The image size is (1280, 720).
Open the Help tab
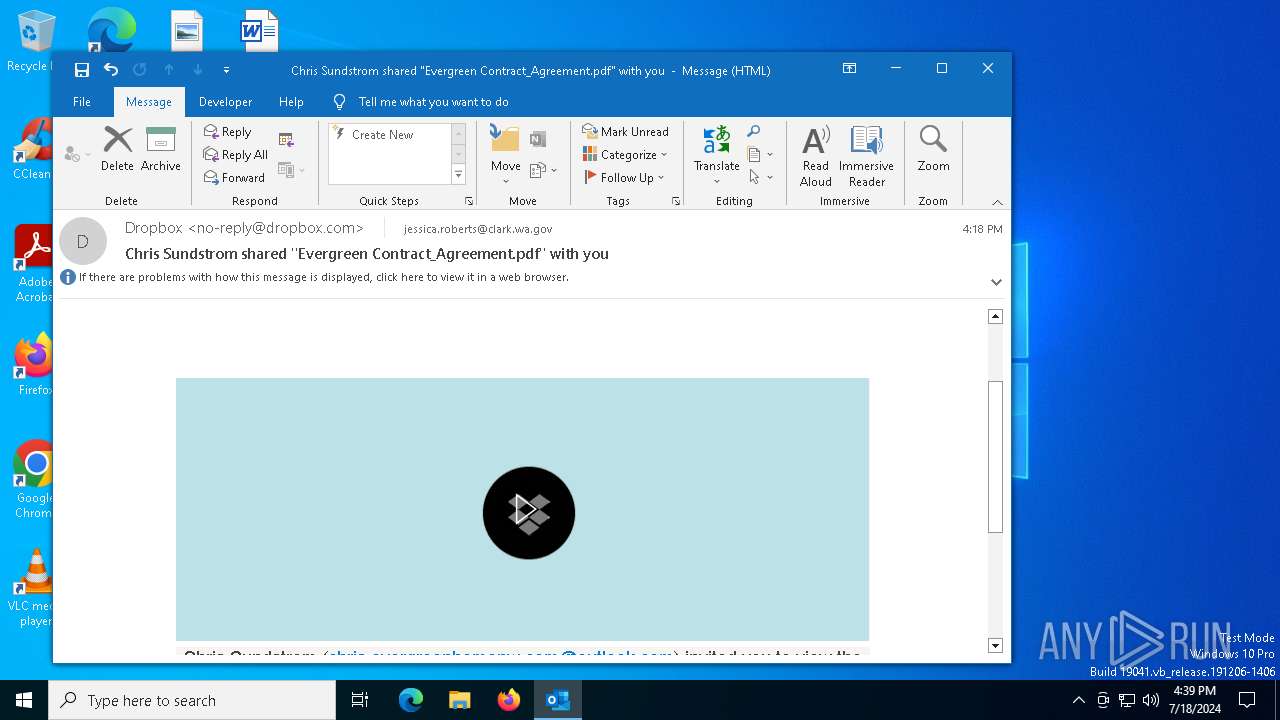[291, 102]
